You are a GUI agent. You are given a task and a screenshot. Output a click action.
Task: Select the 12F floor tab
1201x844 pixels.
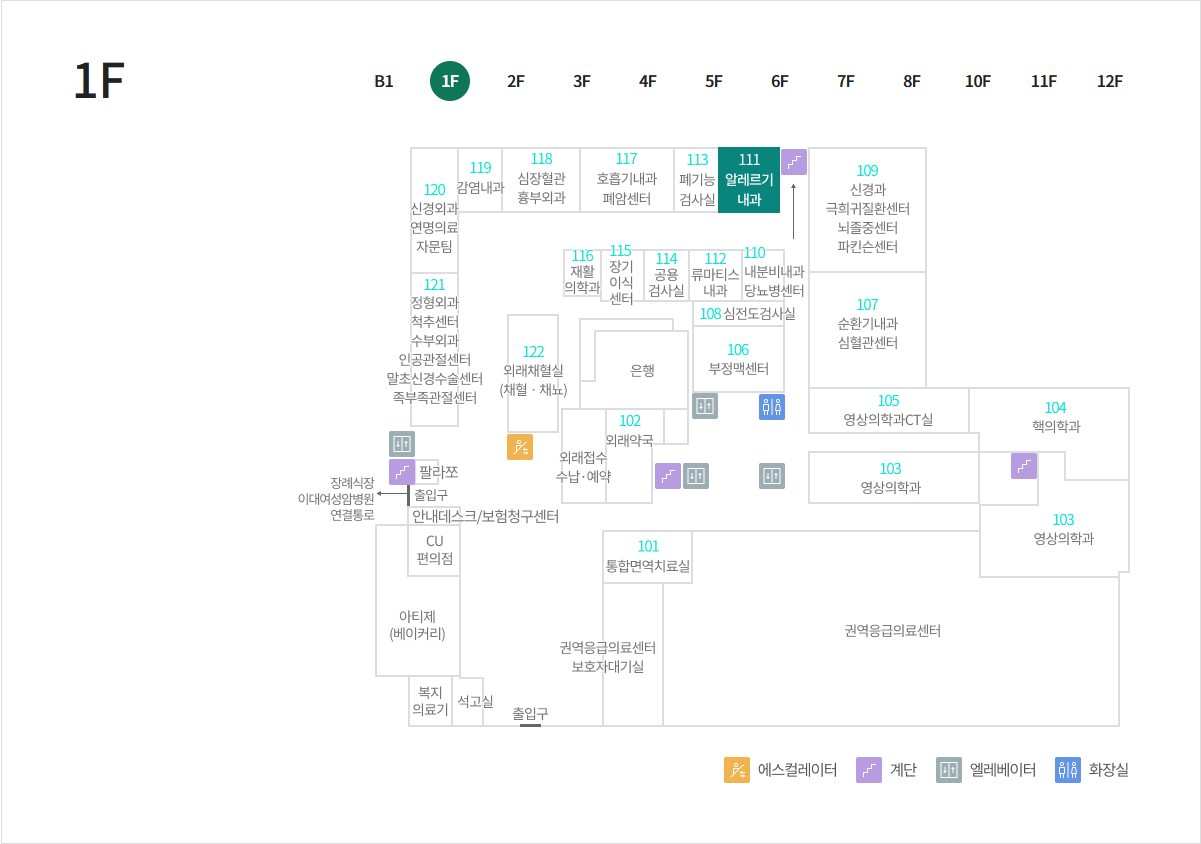(1110, 81)
